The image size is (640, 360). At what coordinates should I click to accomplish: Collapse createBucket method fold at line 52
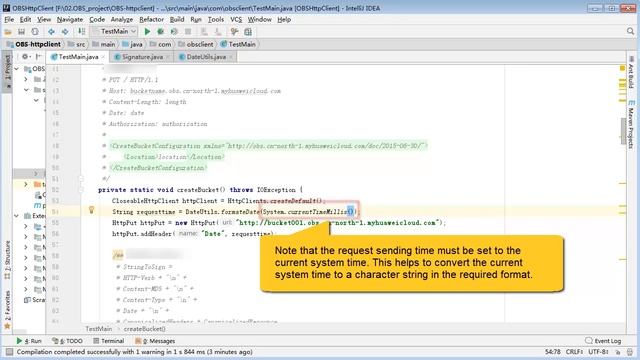pyautogui.click(x=81, y=189)
